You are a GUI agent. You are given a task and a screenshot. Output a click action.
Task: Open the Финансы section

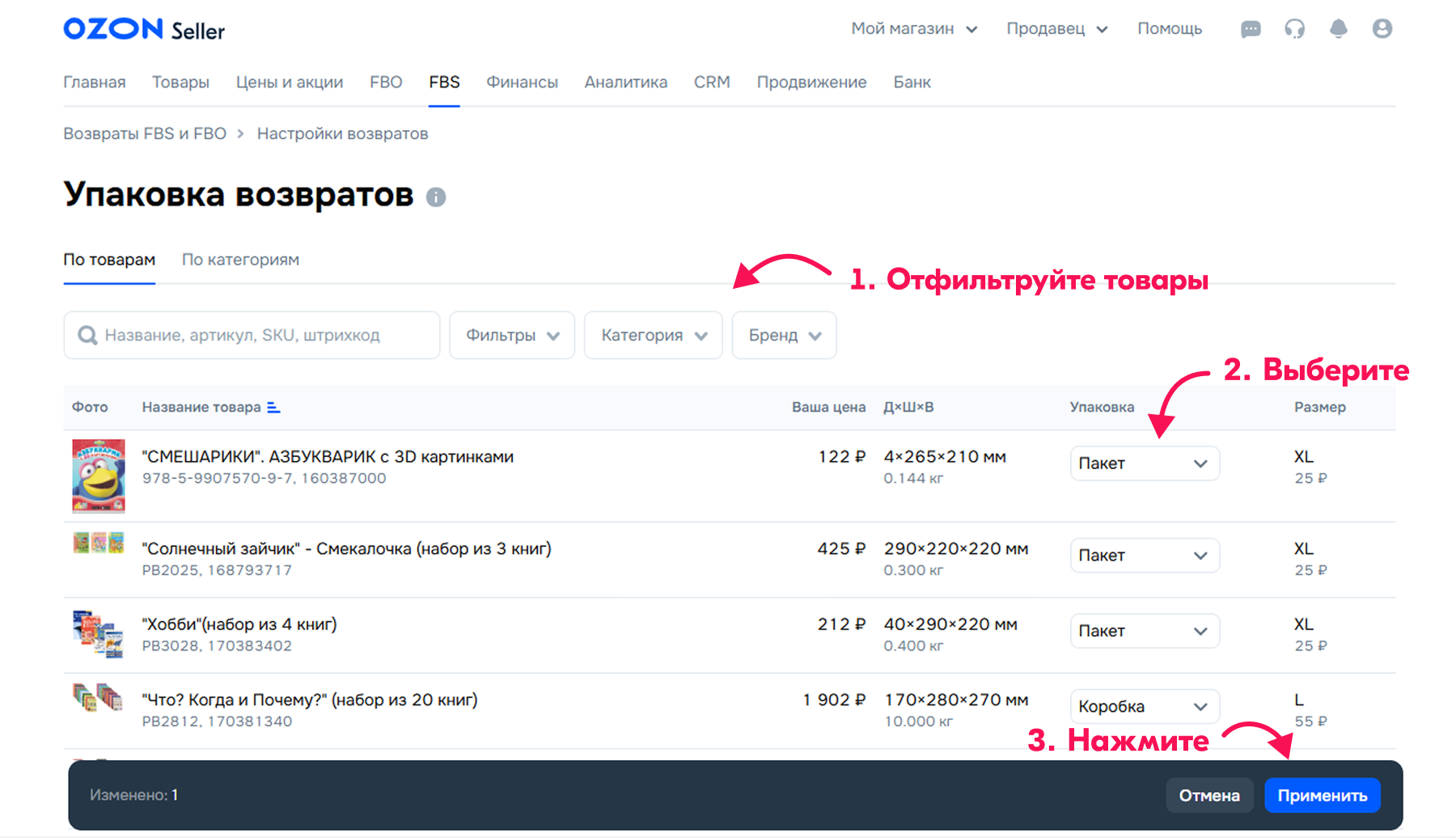point(522,83)
